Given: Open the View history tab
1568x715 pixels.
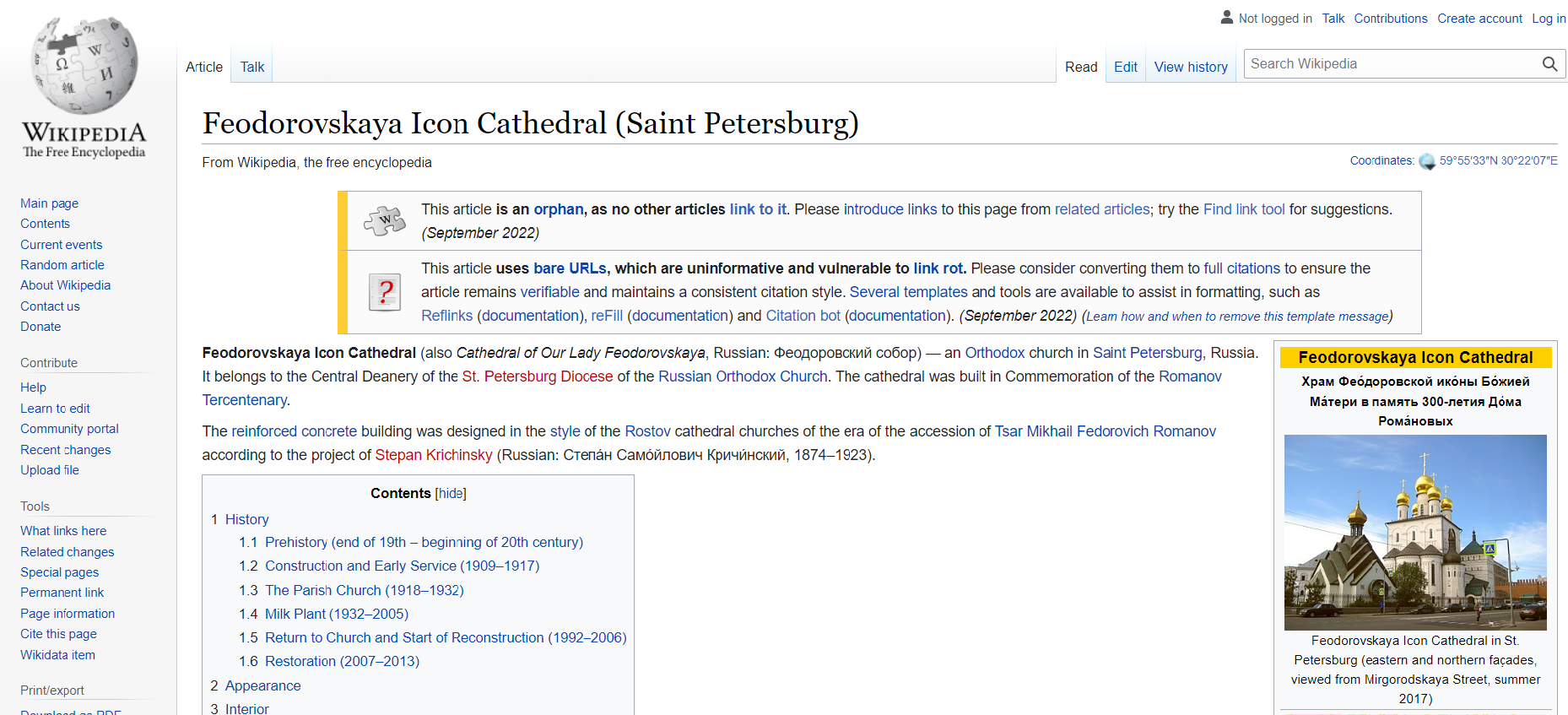Looking at the screenshot, I should point(1191,67).
